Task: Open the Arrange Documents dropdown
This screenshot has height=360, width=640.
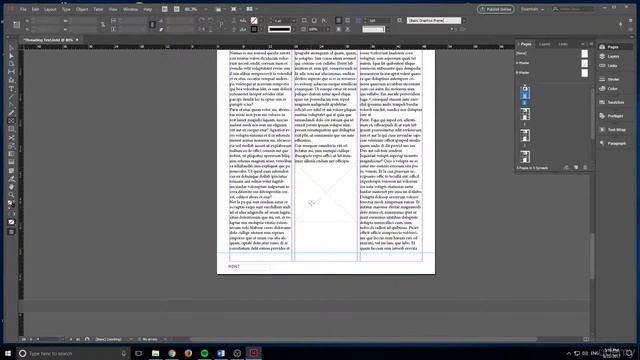Action: (251, 9)
